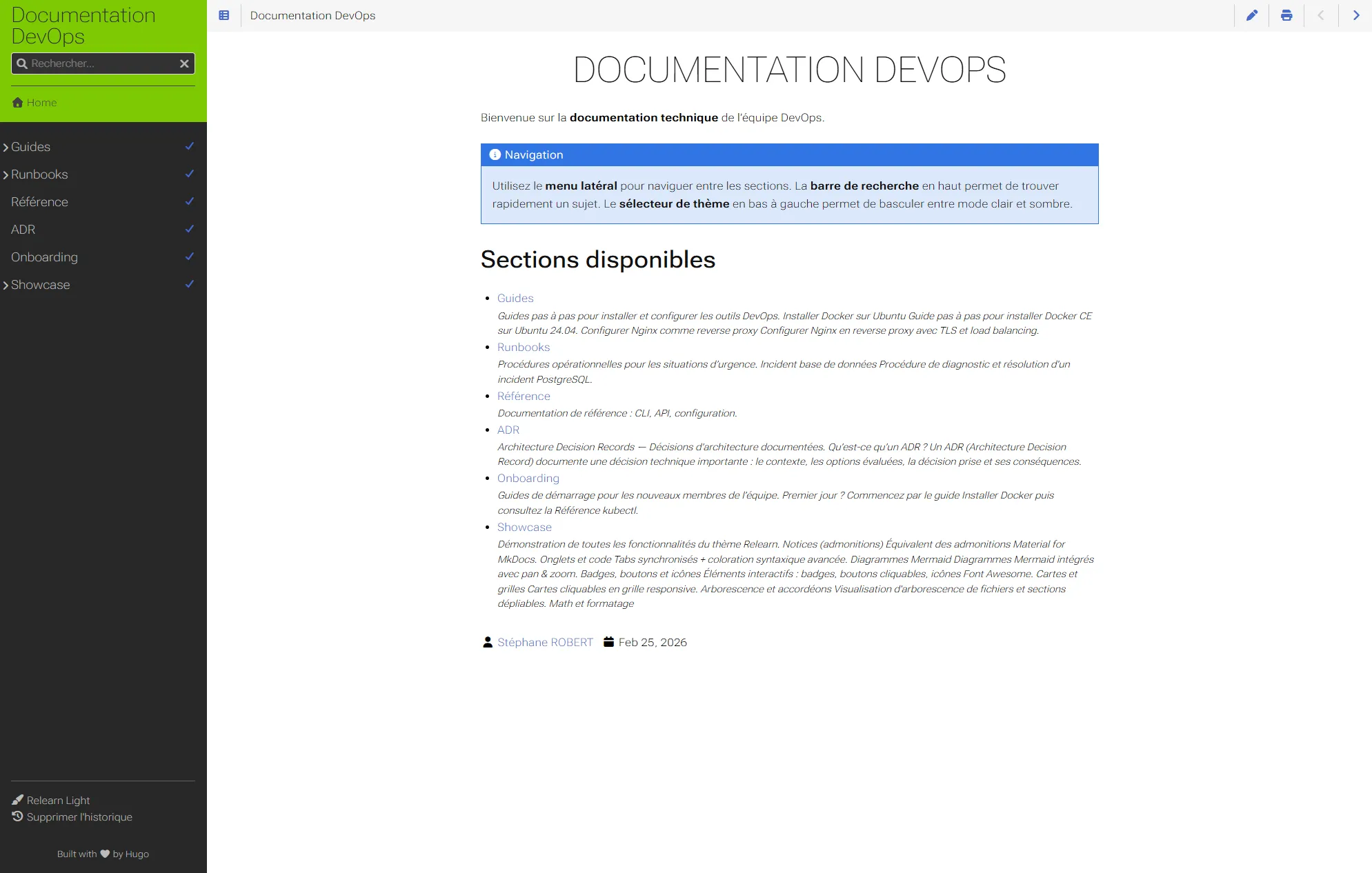Image resolution: width=1372 pixels, height=873 pixels.
Task: Go to next page arrow
Action: pos(1355,15)
